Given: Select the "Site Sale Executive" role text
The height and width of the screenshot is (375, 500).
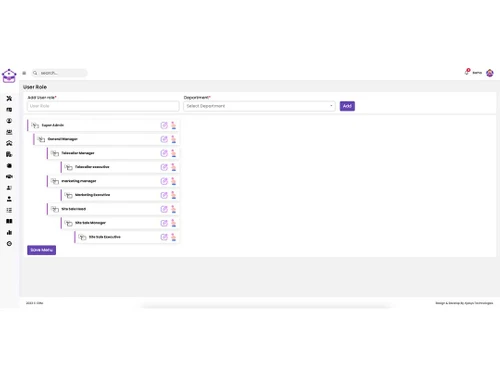Looking at the screenshot, I should pos(105,237).
